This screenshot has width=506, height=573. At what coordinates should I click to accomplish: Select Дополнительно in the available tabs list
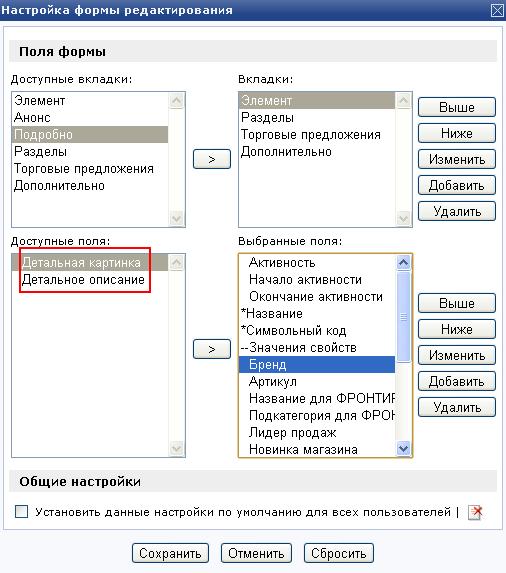(x=90, y=186)
